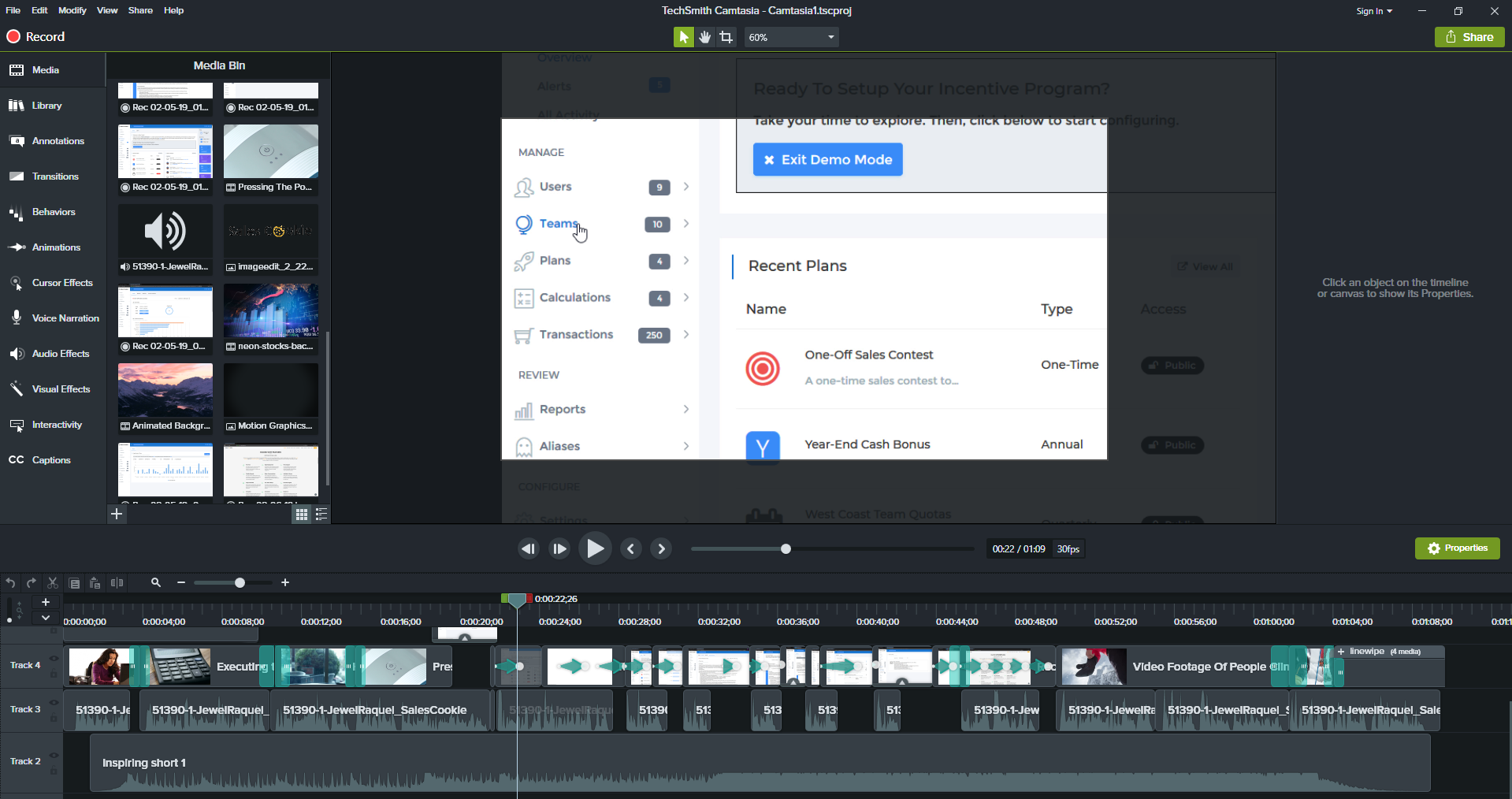The width and height of the screenshot is (1512, 799).
Task: Select the Crop tool in canvas toolbar
Action: (726, 37)
